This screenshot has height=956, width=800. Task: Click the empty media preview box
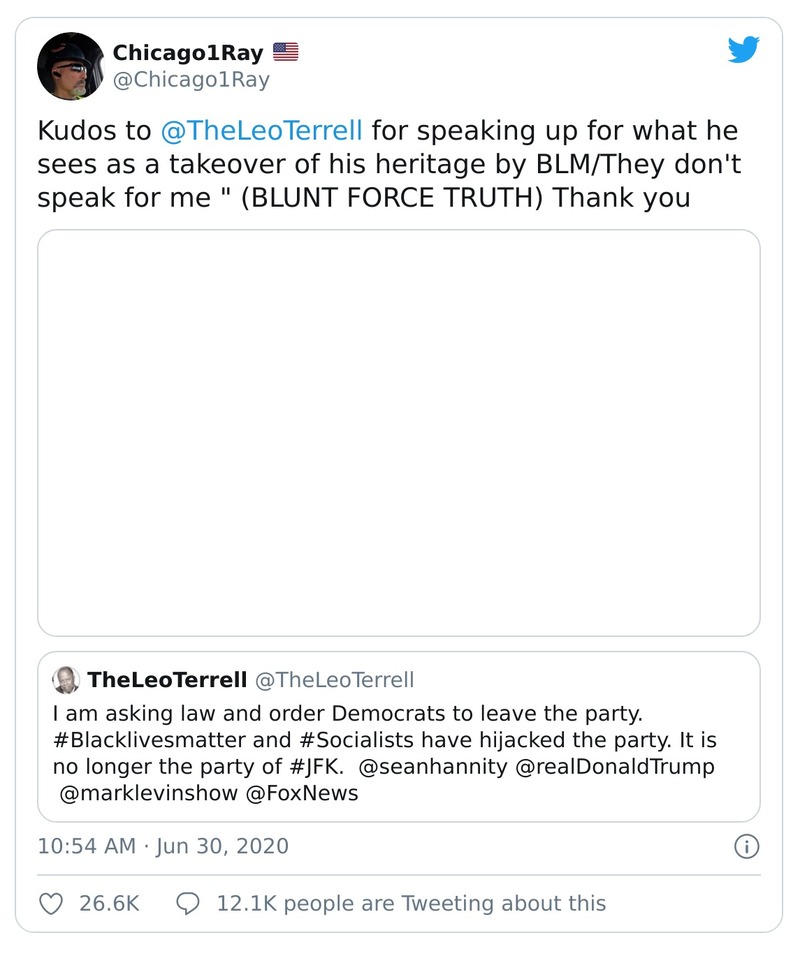pos(399,432)
